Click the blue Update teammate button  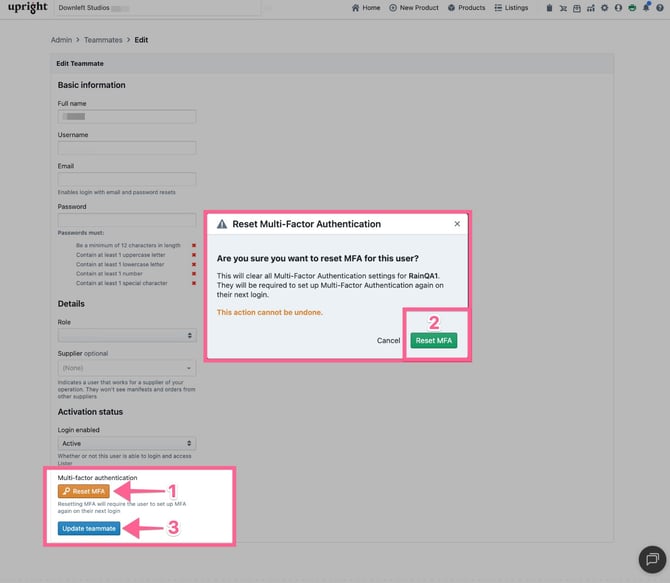[x=89, y=528]
